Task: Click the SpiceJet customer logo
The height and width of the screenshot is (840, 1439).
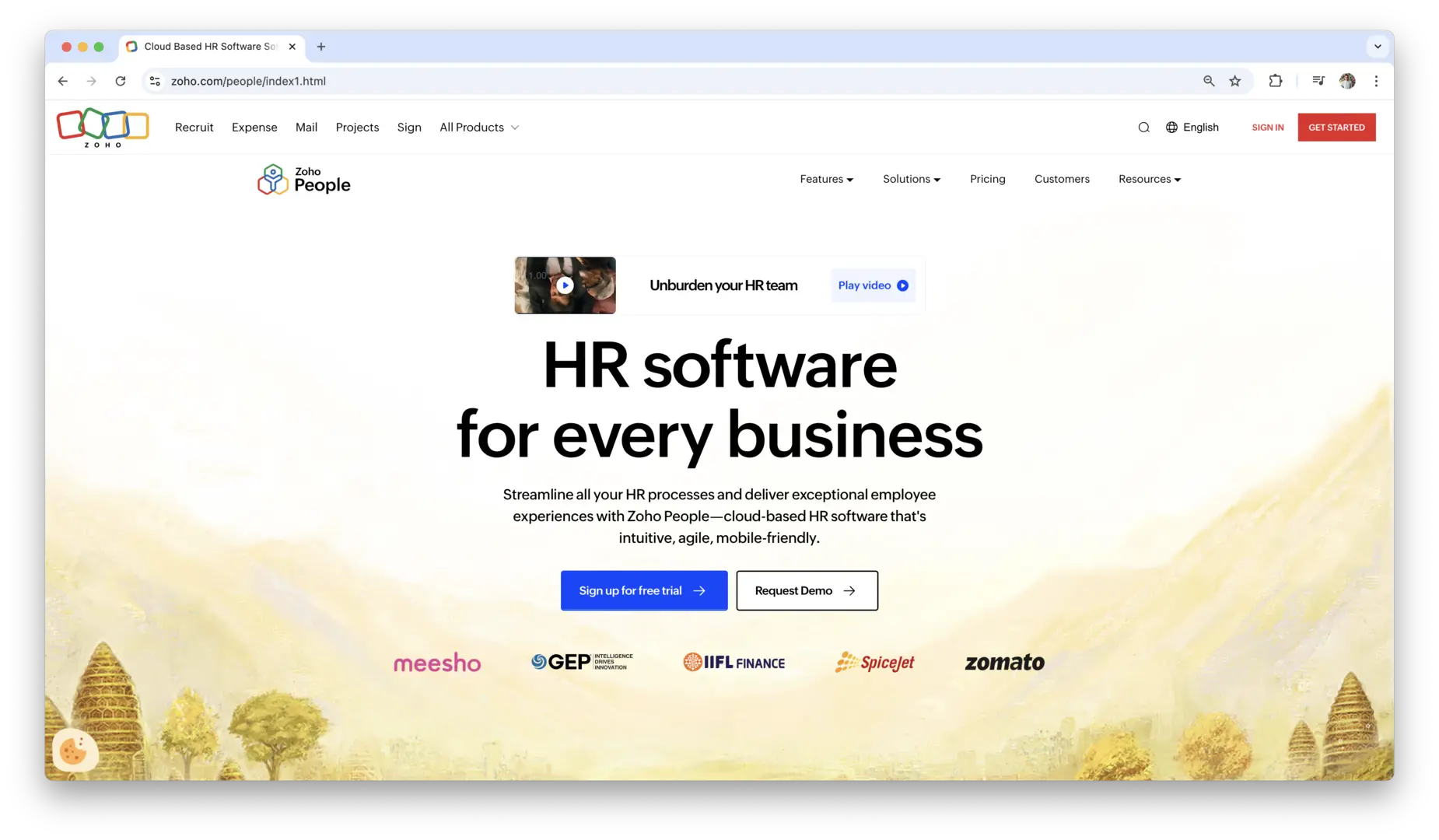Action: pyautogui.click(x=875, y=662)
